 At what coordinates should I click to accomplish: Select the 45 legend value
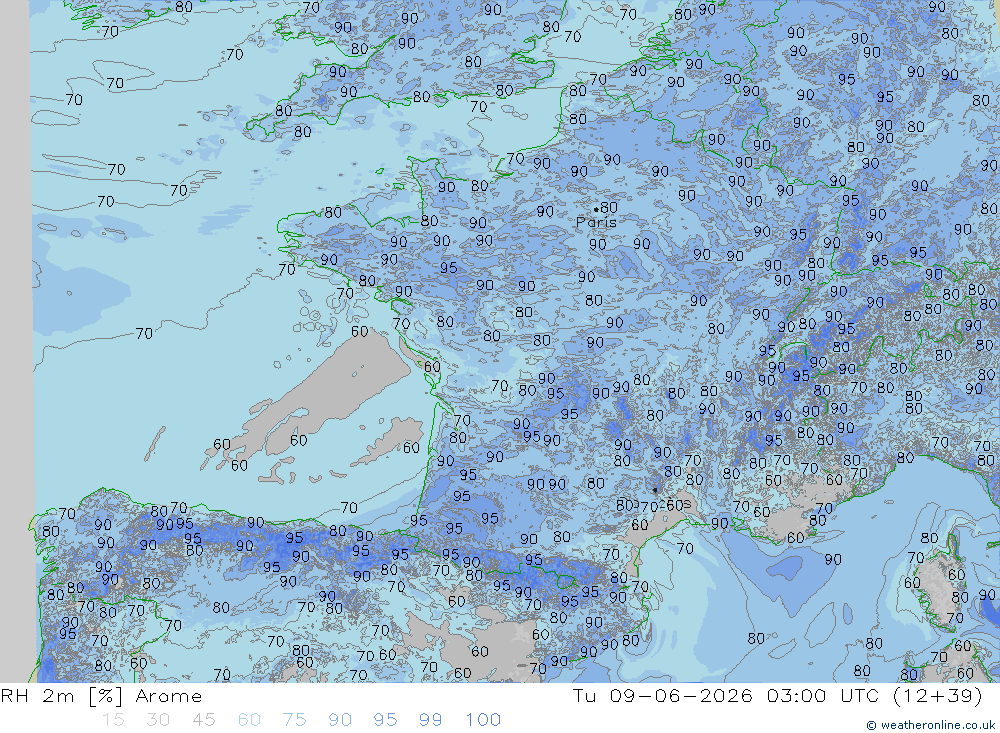click(x=204, y=720)
